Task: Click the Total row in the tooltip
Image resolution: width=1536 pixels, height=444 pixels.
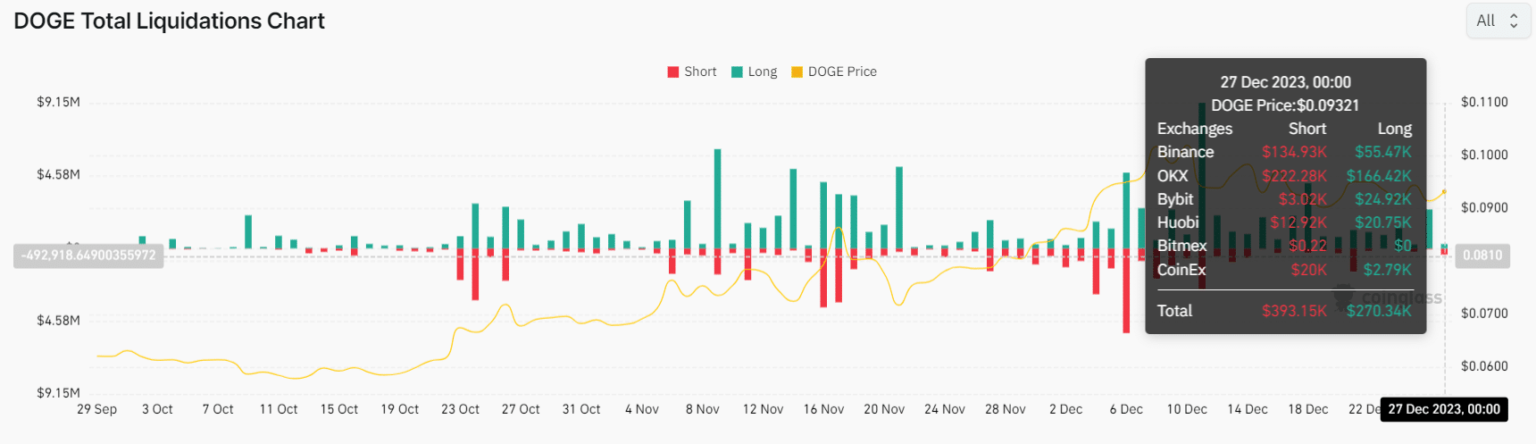Action: [x=1284, y=311]
